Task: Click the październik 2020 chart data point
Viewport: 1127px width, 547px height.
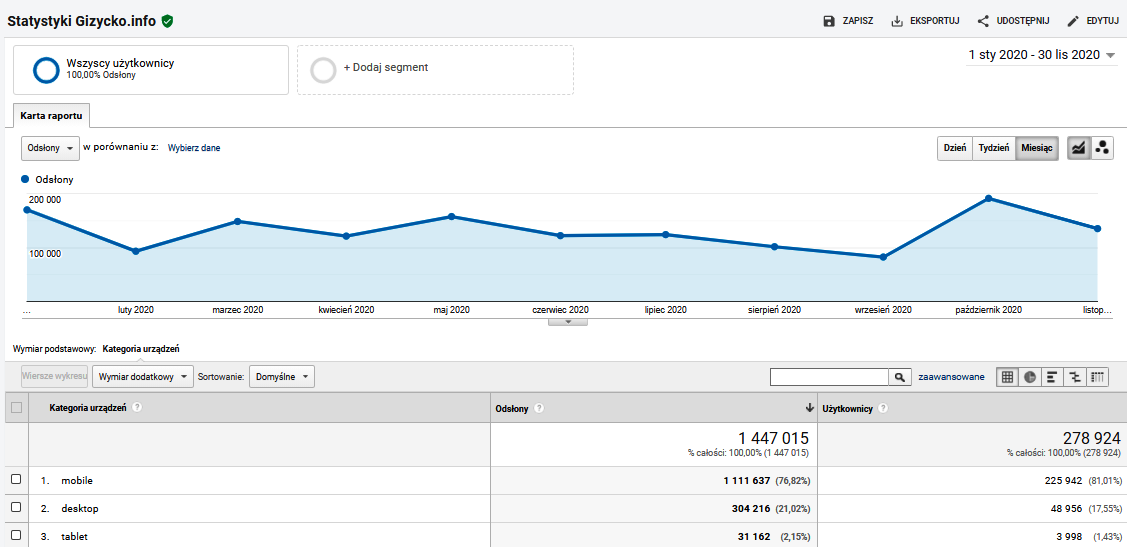Action: [988, 198]
